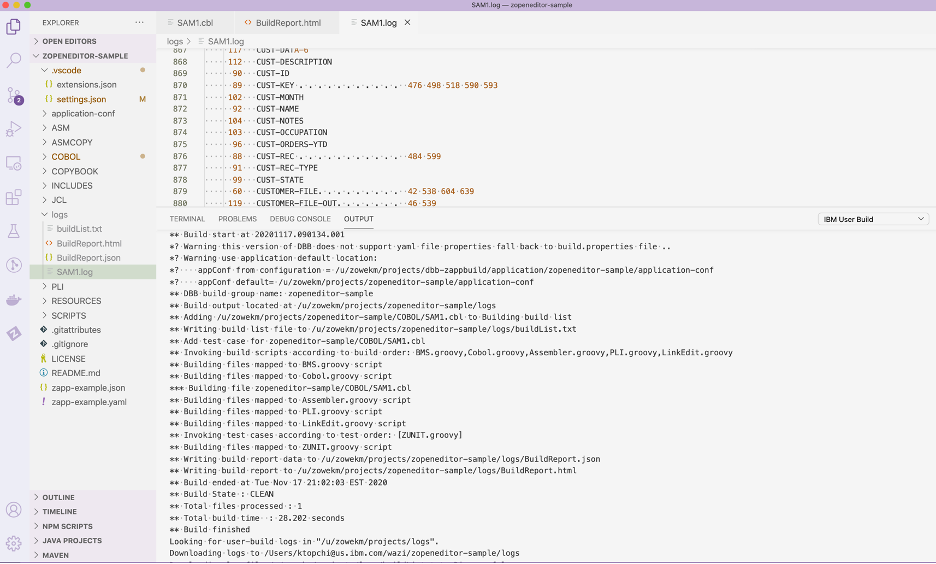Expand the application-conf folder

(93, 113)
